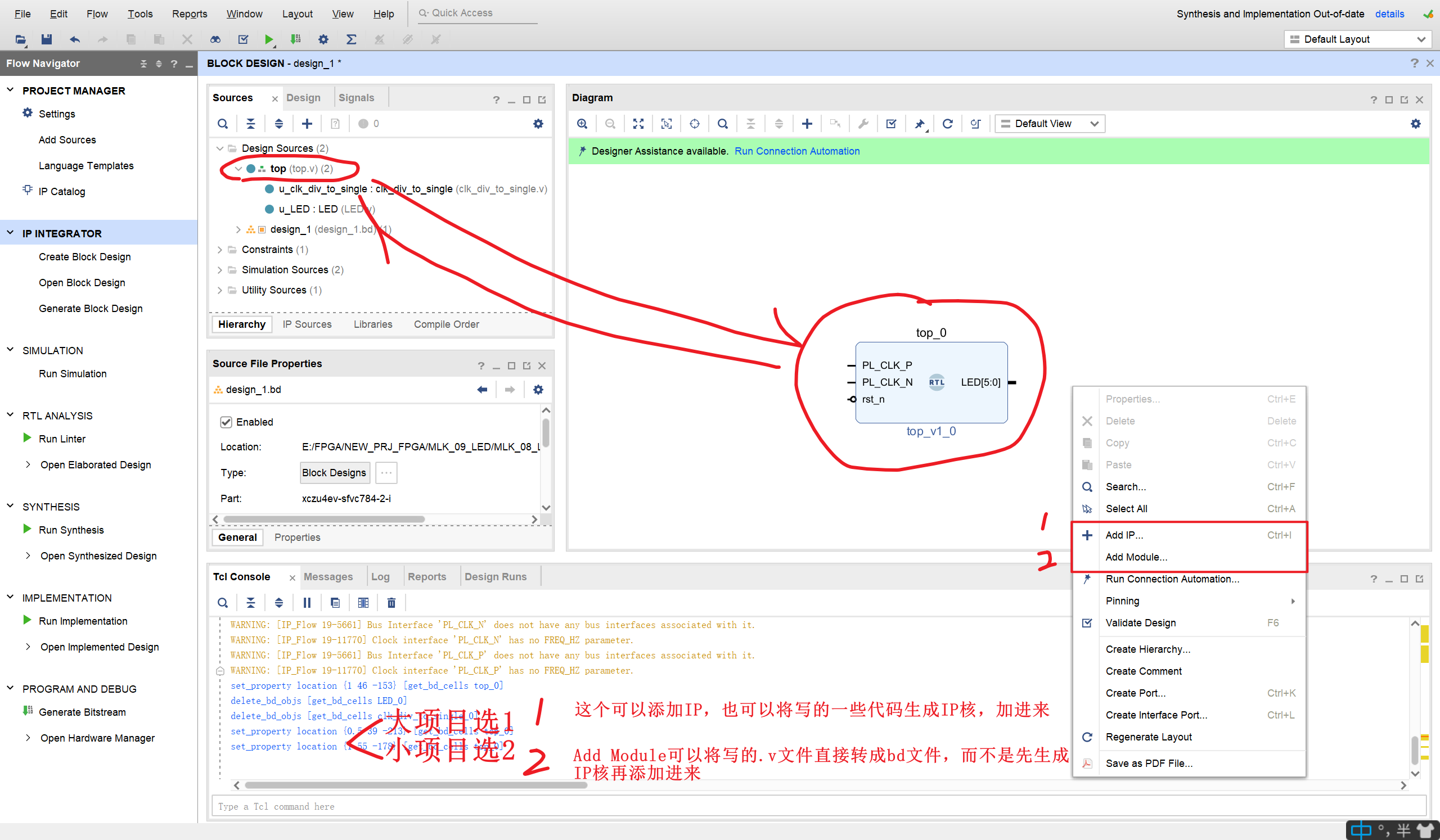Click the Add Sources plus icon in Sources panel
The width and height of the screenshot is (1440, 840).
click(307, 124)
